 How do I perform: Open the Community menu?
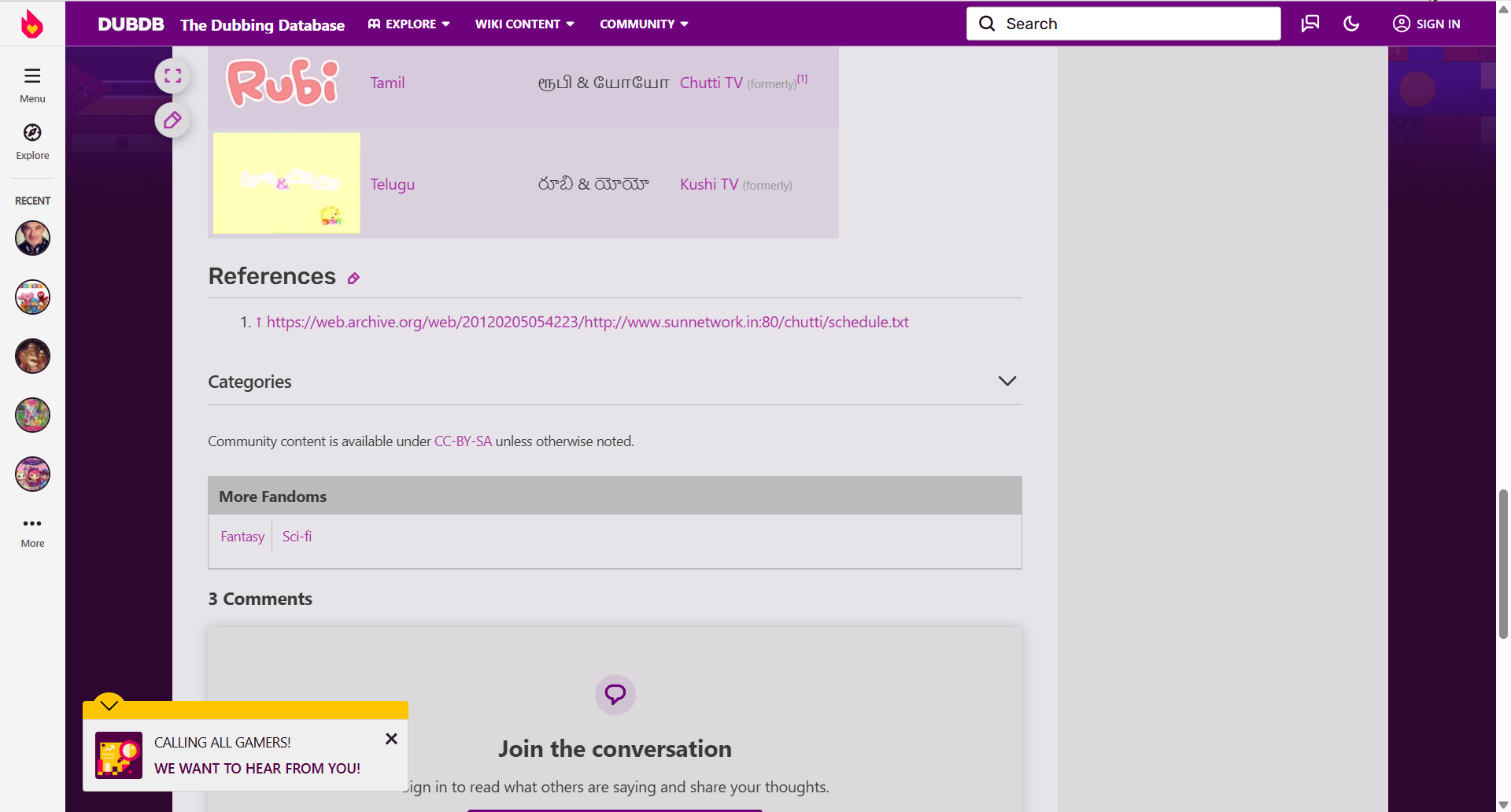pos(644,24)
